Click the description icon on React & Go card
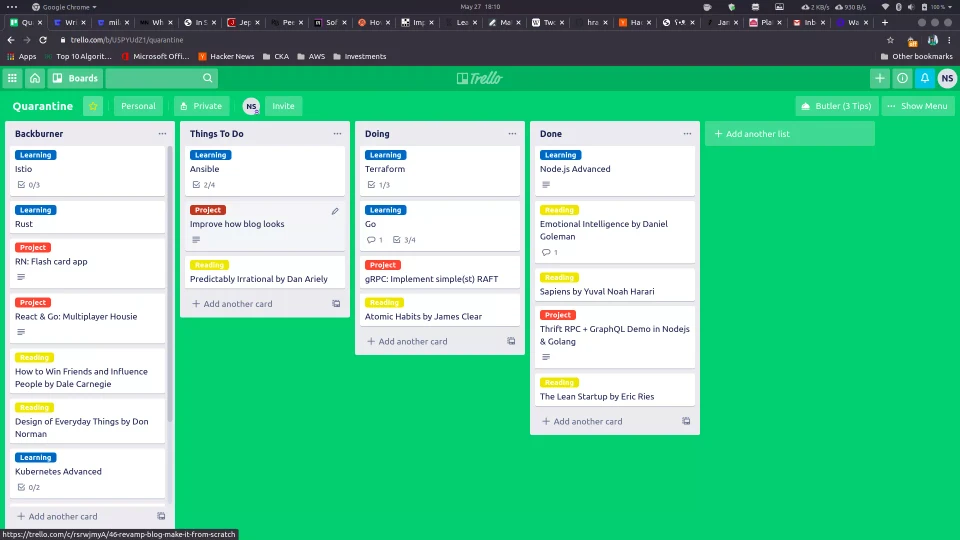Image resolution: width=960 pixels, height=540 pixels. point(21,332)
